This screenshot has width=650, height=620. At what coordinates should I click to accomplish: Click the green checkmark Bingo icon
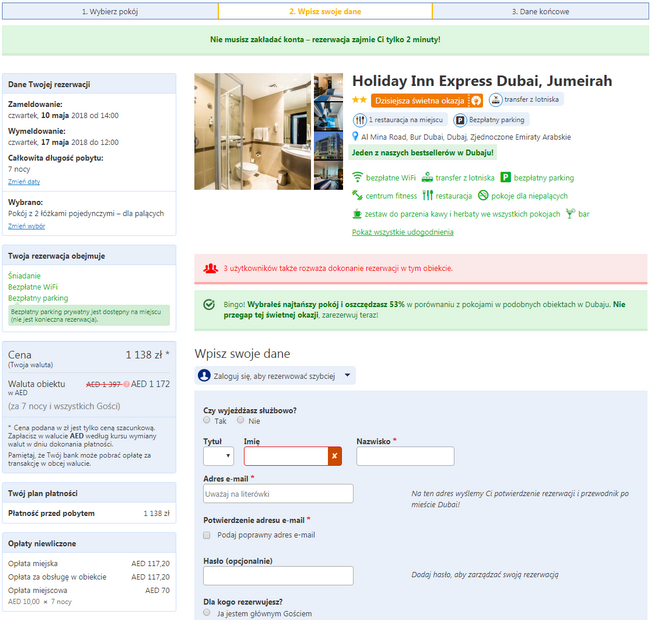209,305
